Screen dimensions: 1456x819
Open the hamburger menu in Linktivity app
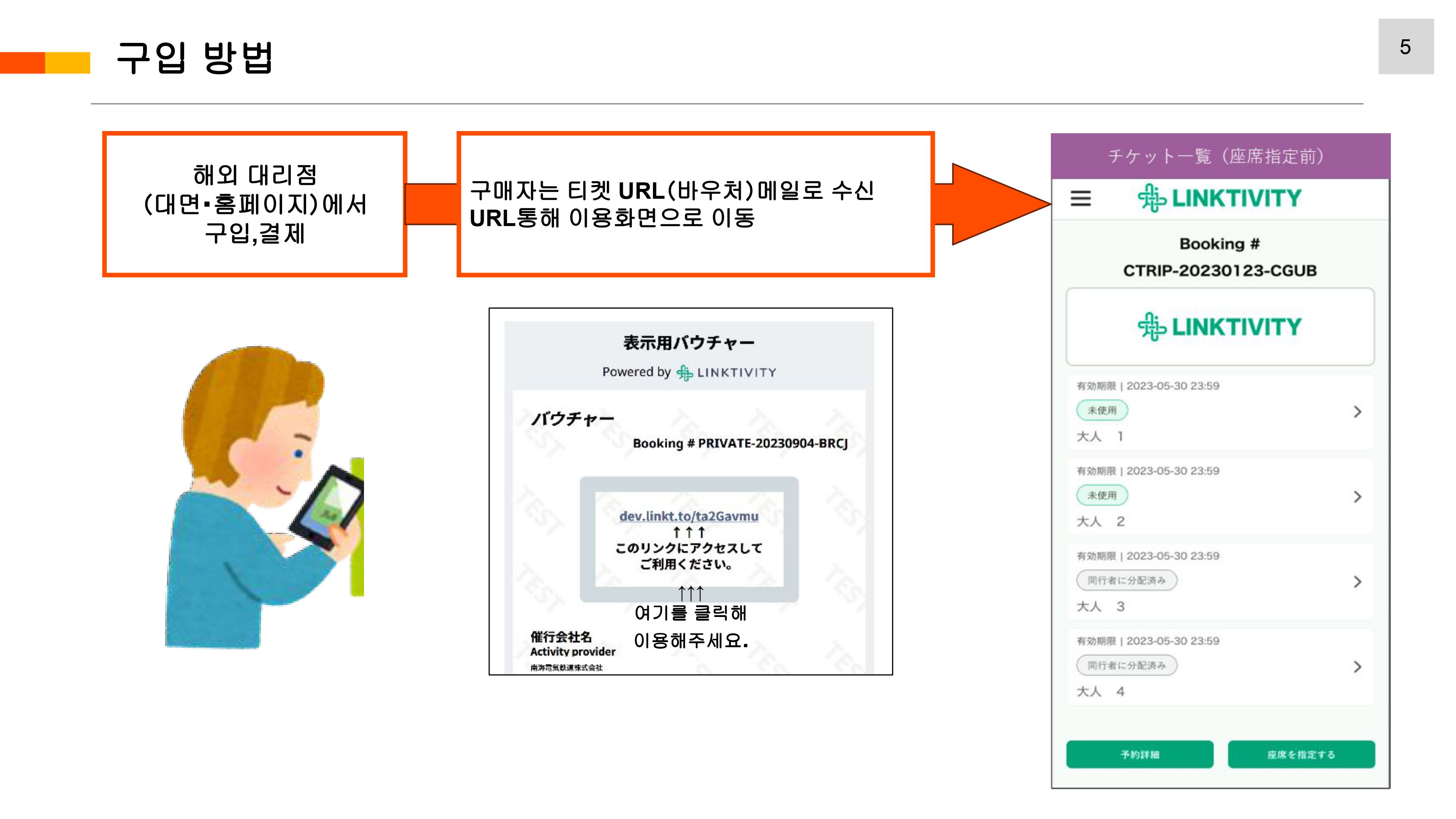click(1080, 198)
